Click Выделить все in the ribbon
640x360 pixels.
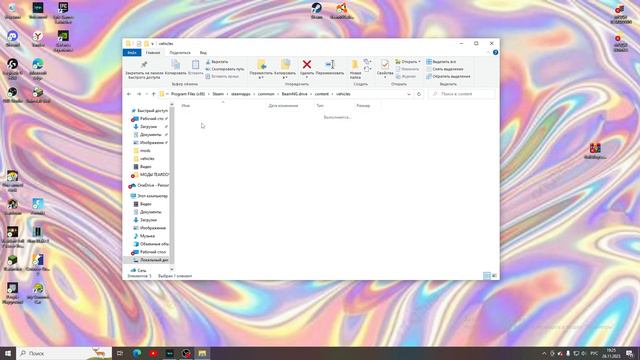(x=441, y=62)
